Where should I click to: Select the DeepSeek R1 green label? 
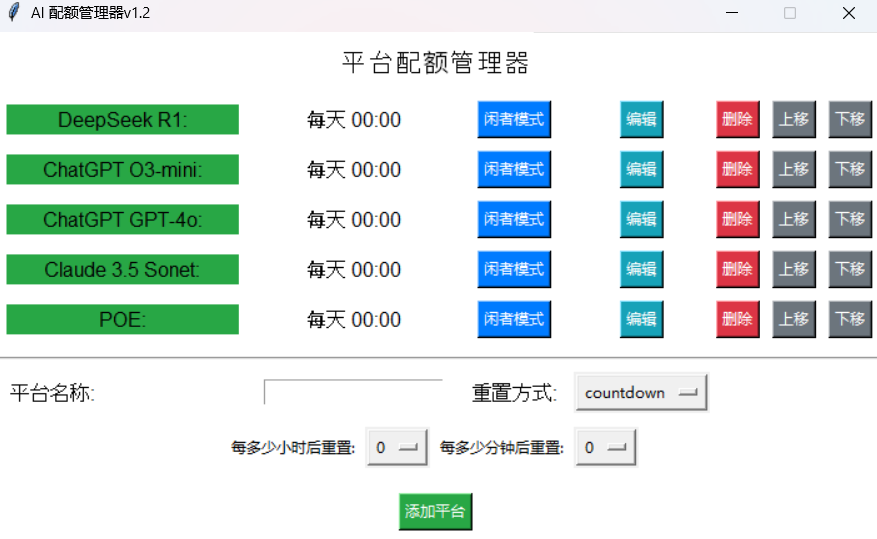tap(122, 119)
